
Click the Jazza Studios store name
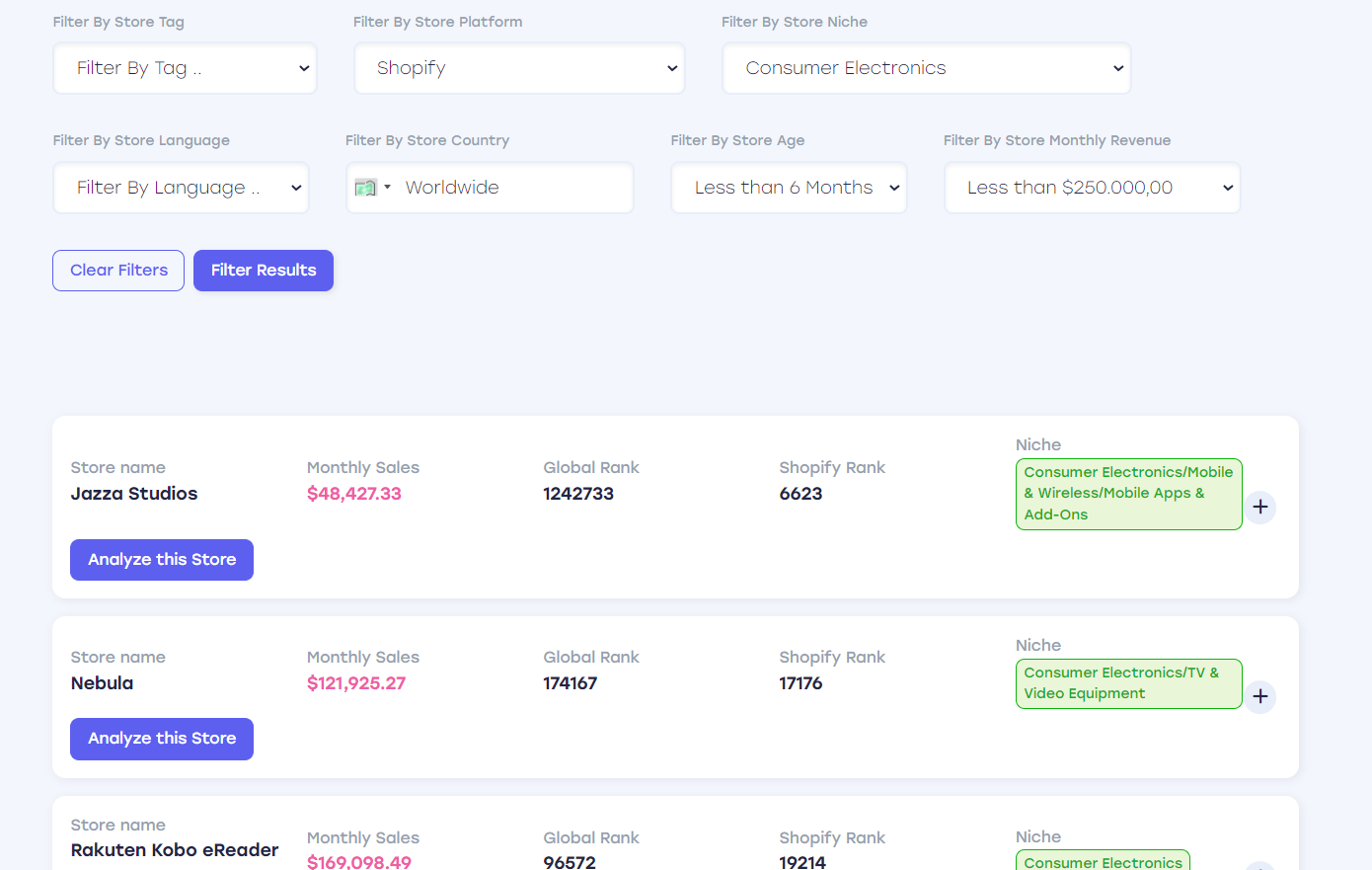(134, 494)
